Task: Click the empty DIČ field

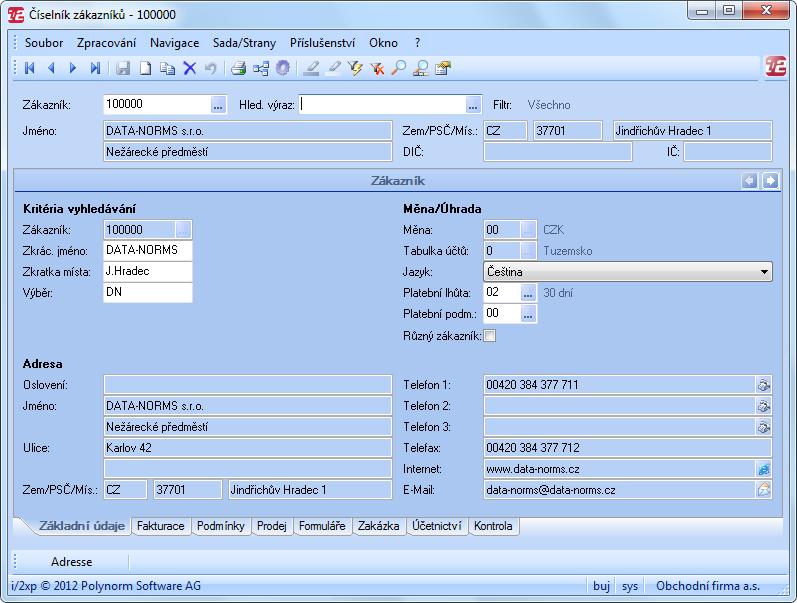Action: [x=558, y=152]
